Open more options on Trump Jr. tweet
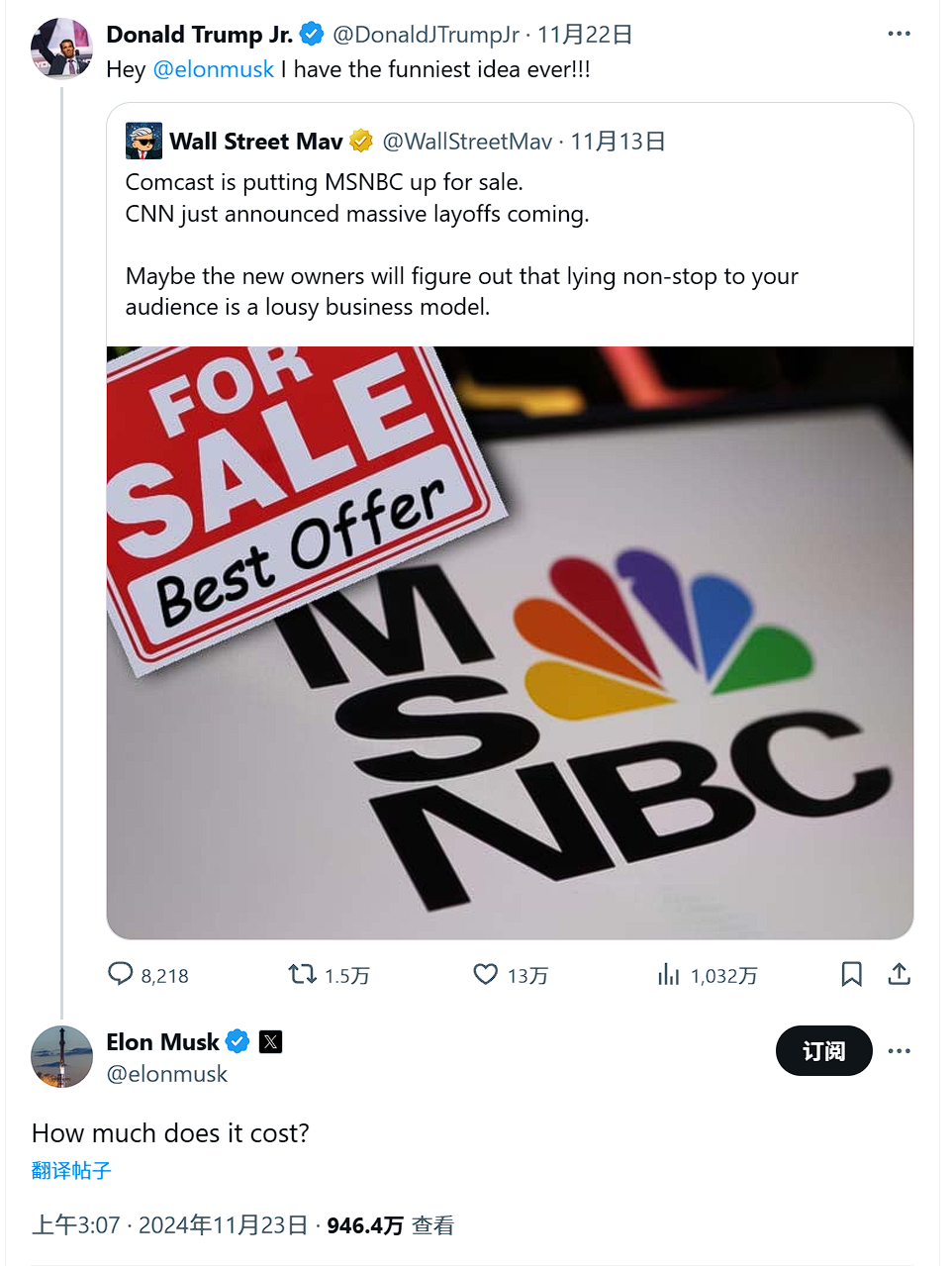The image size is (952, 1266). click(899, 34)
